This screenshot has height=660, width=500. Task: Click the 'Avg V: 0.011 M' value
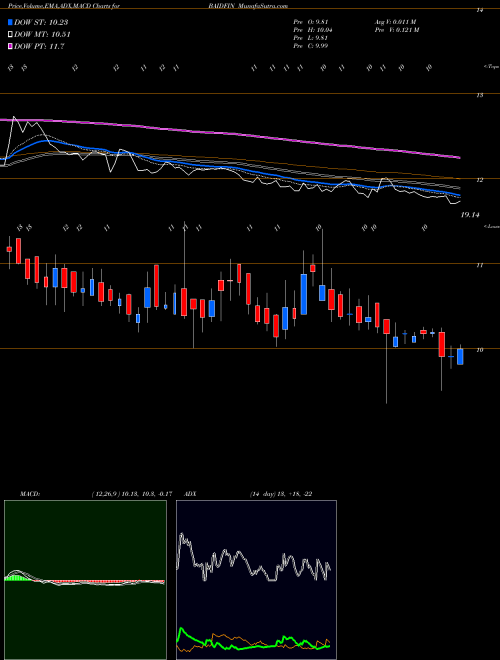click(x=396, y=22)
